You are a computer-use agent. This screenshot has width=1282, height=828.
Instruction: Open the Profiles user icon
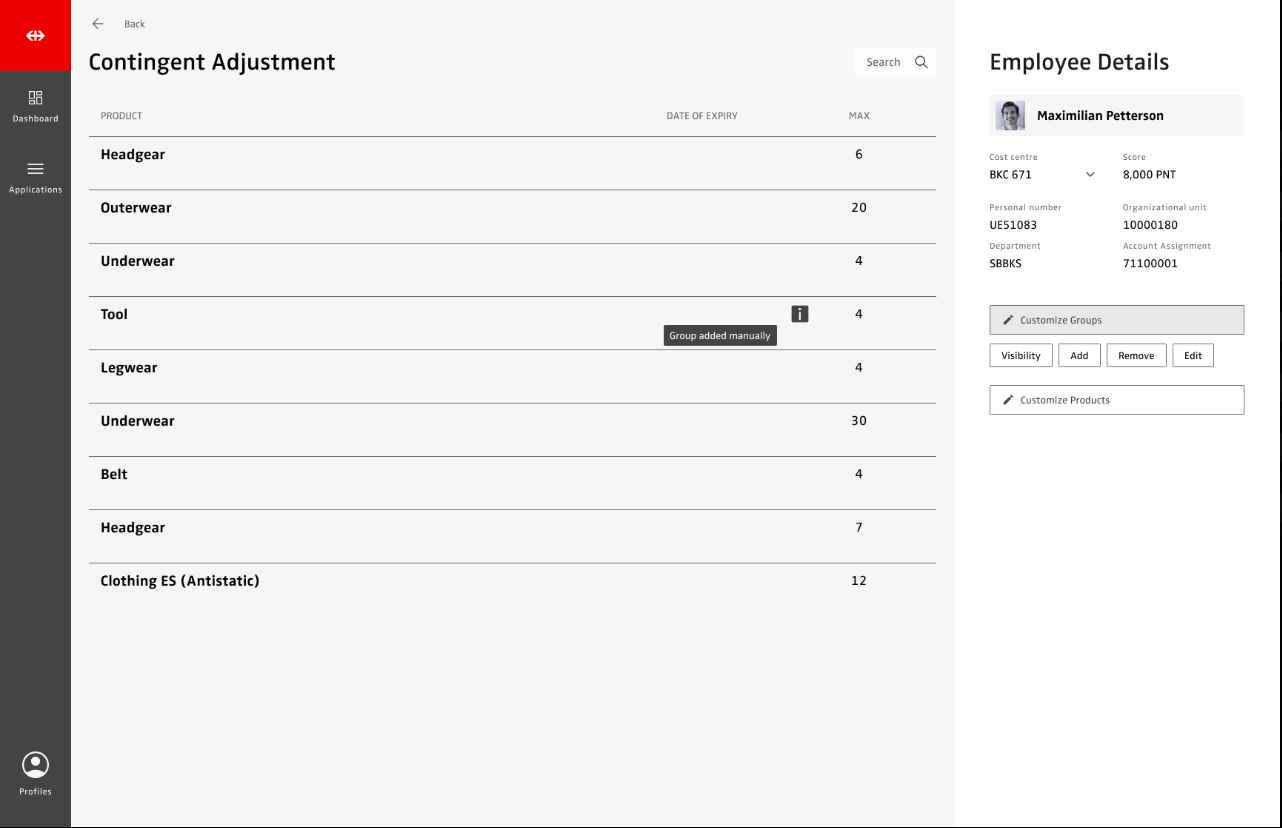(x=35, y=765)
